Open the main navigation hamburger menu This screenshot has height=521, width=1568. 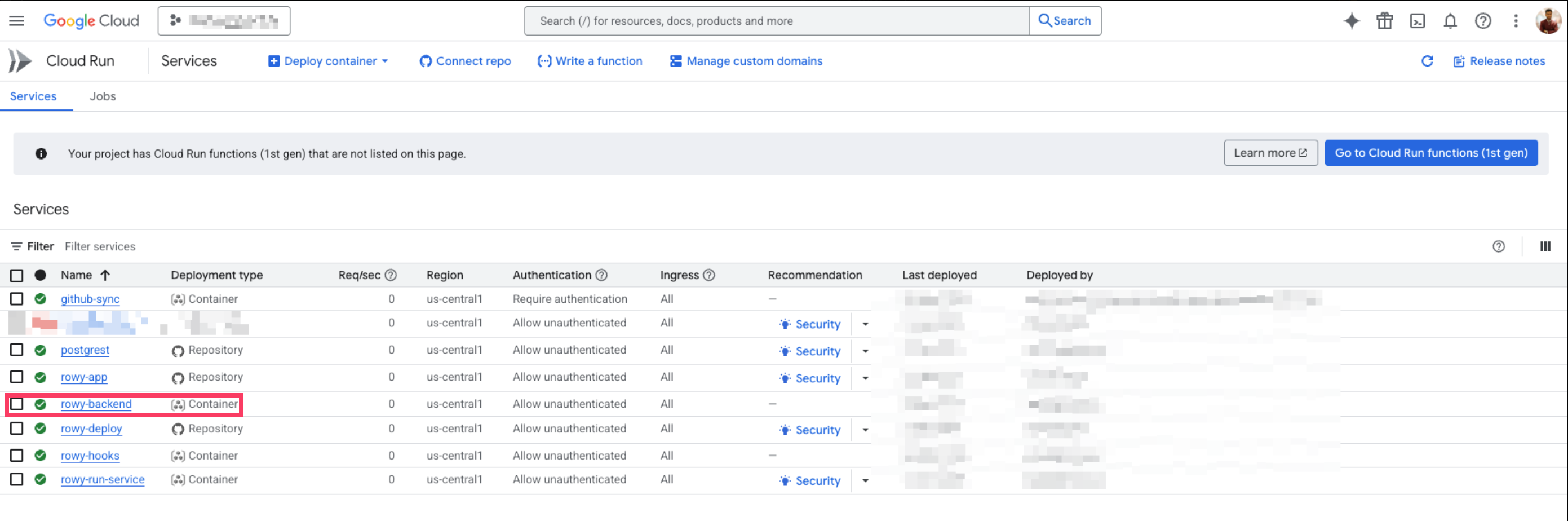coord(17,21)
